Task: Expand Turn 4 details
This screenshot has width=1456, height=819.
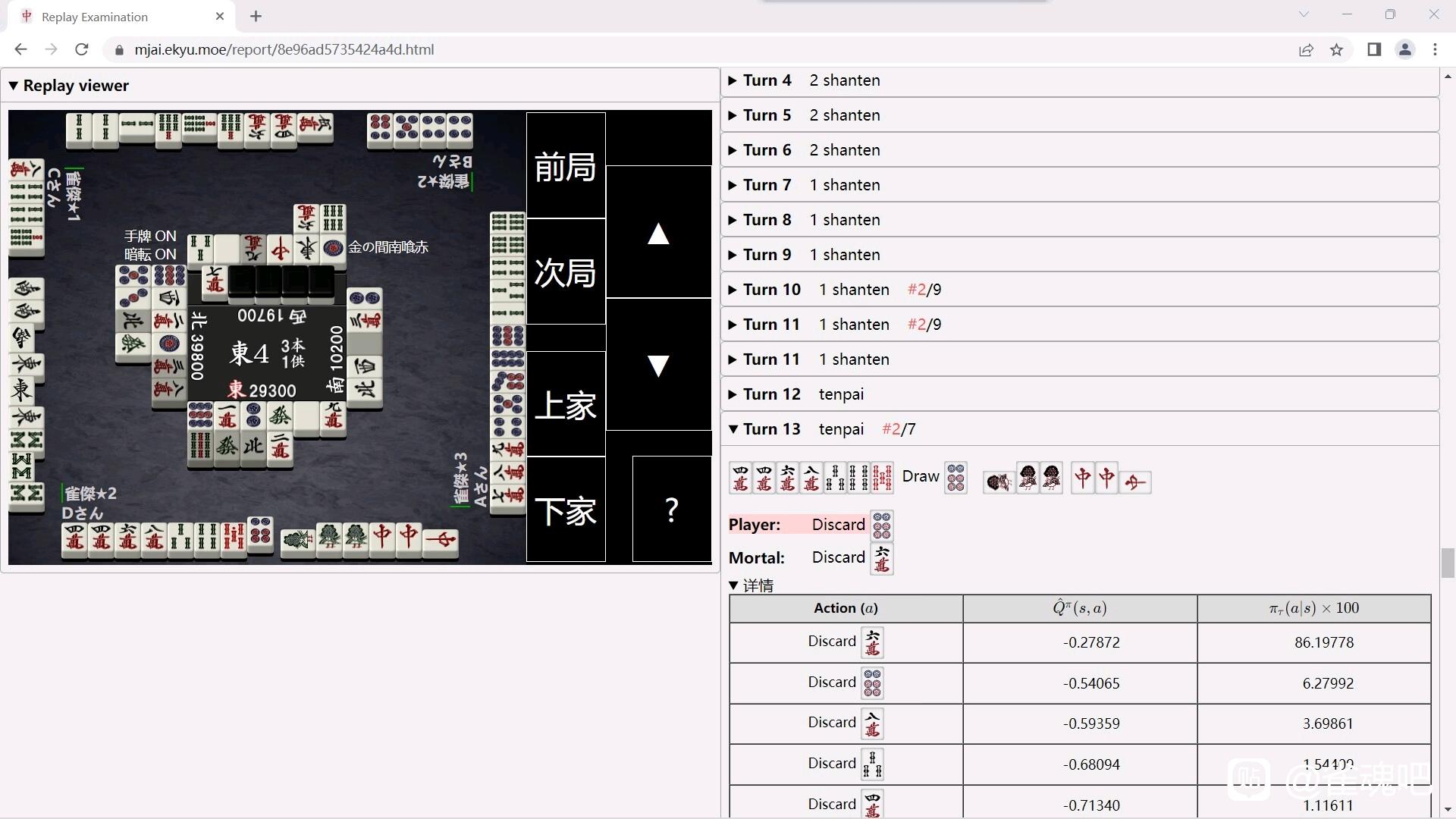Action: click(x=1080, y=80)
